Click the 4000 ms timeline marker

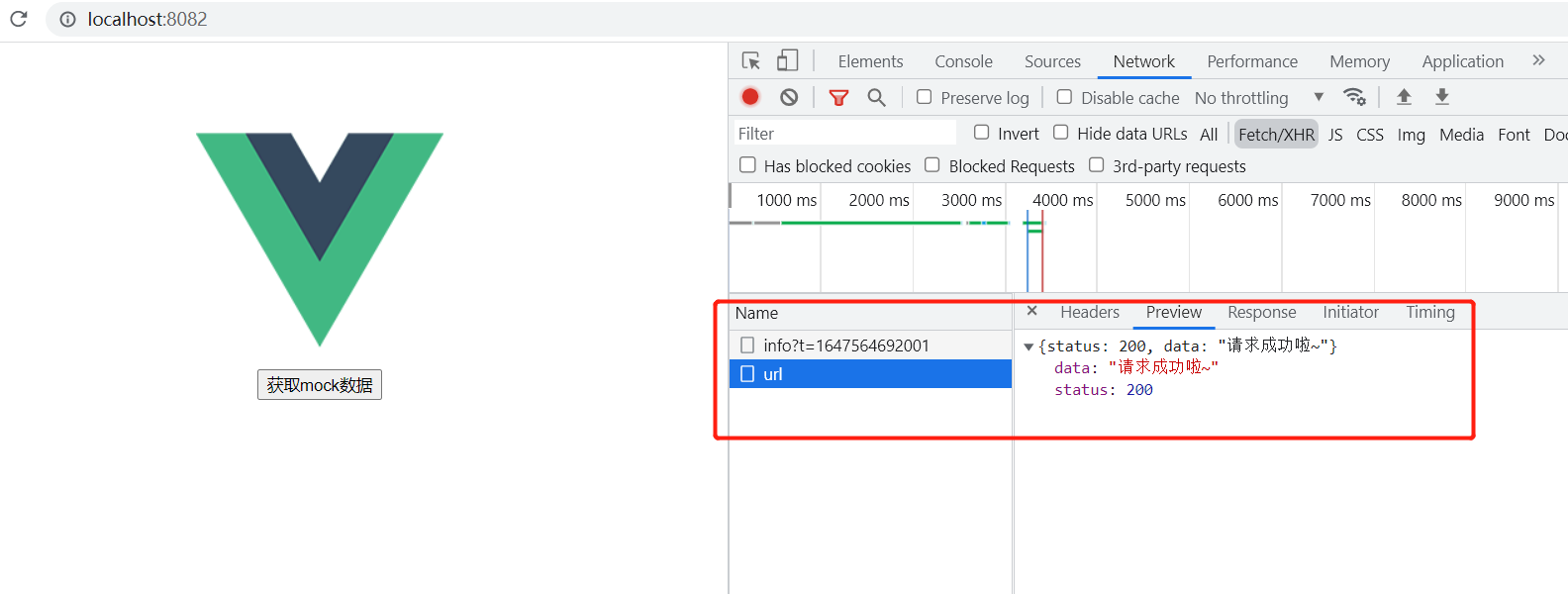click(x=1062, y=200)
